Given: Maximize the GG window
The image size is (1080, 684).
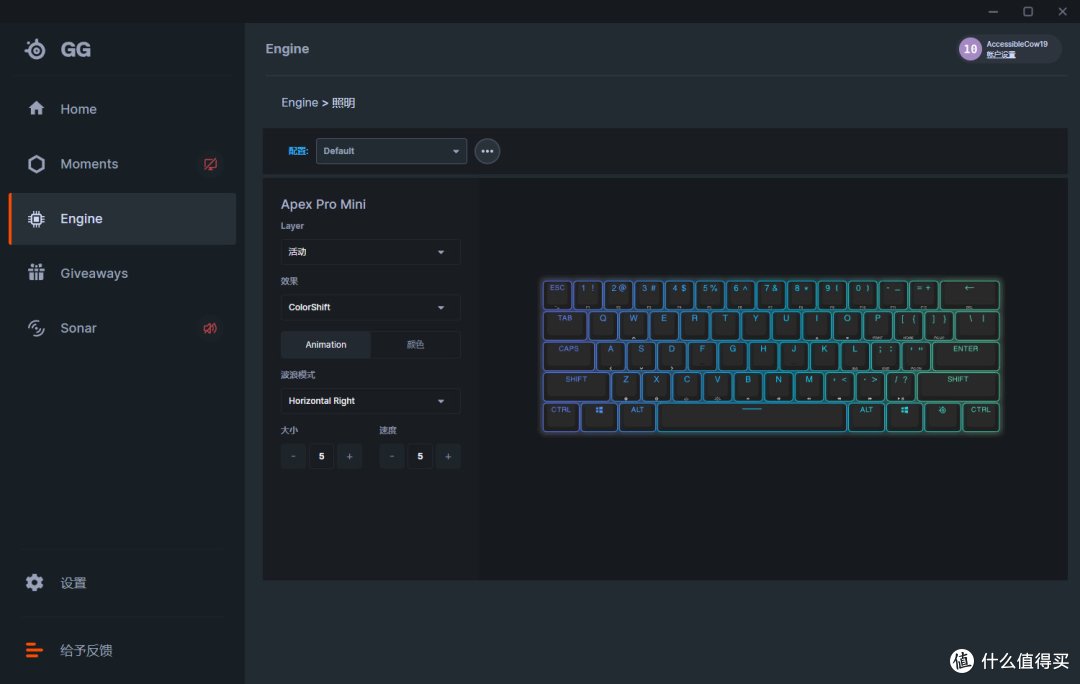Looking at the screenshot, I should click(1028, 11).
